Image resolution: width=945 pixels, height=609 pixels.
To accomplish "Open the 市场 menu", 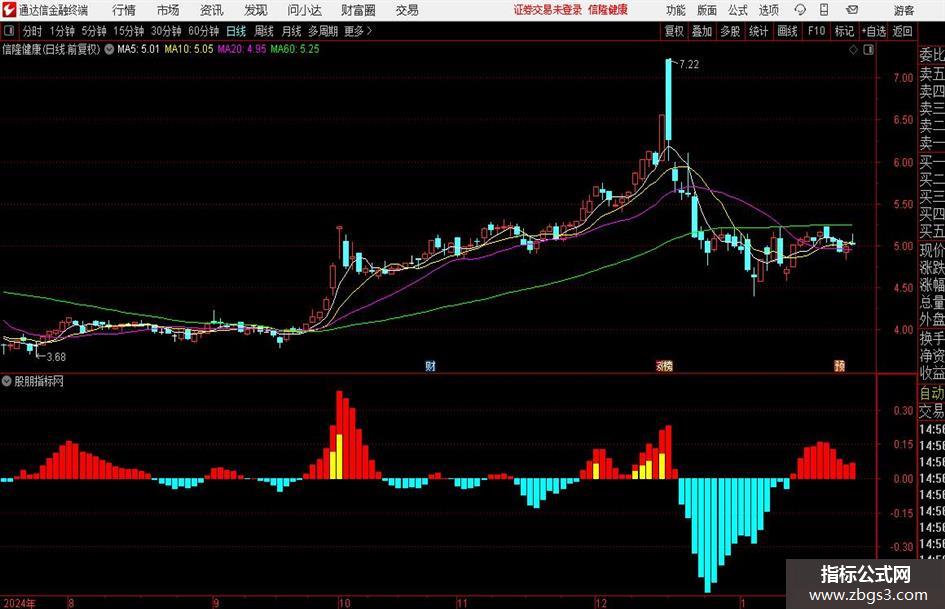I will point(168,10).
